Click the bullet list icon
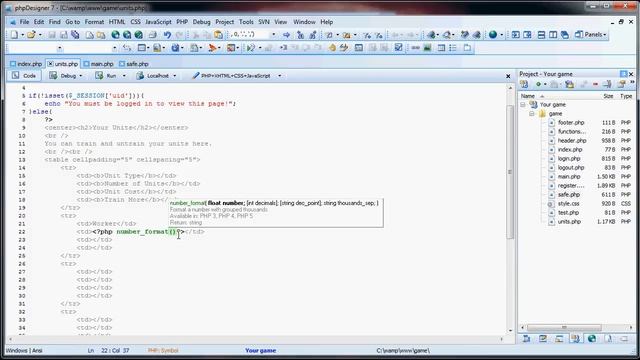The height and width of the screenshot is (360, 640). pyautogui.click(x=453, y=48)
